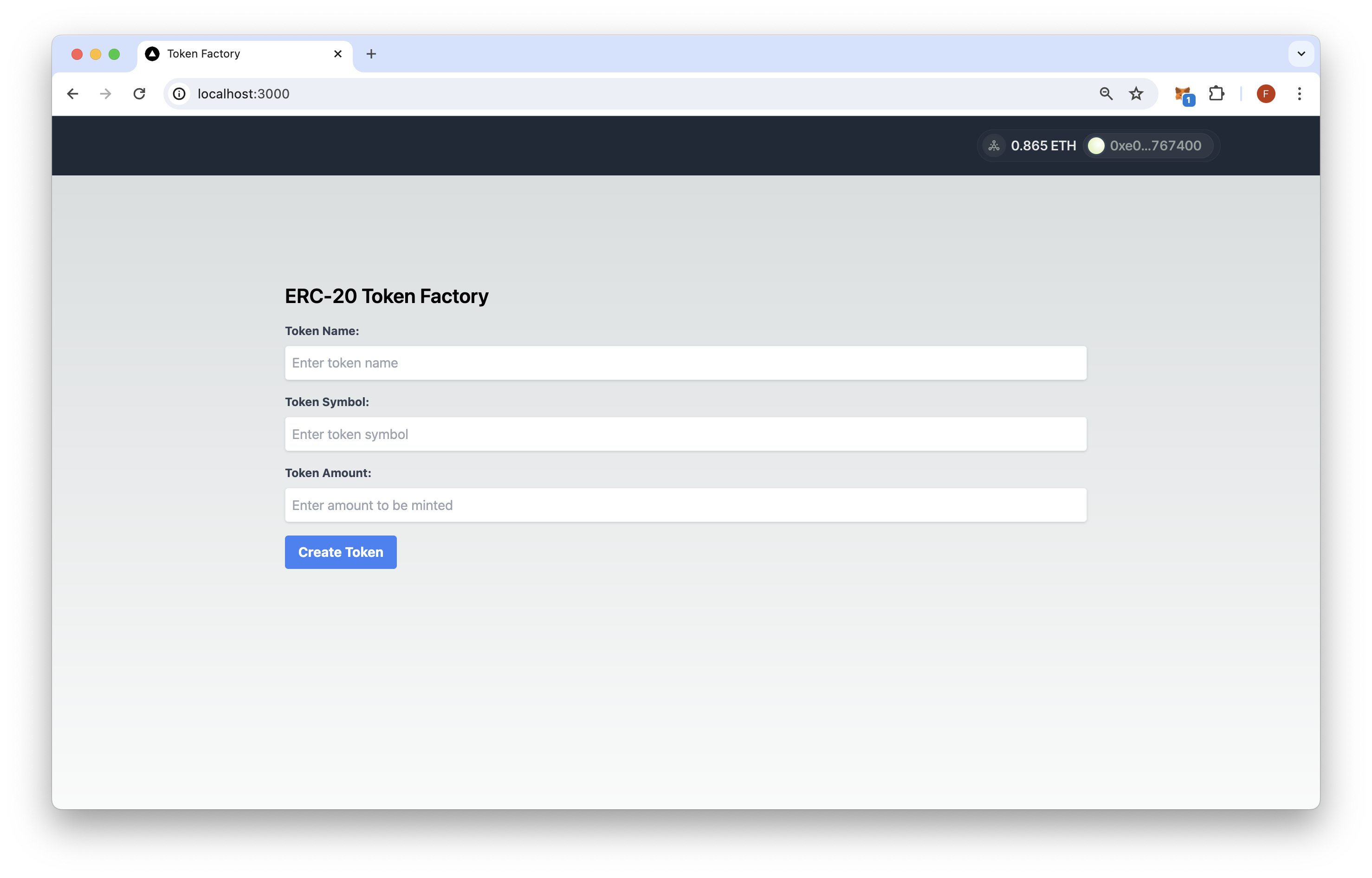Open a new browser tab

tap(371, 53)
